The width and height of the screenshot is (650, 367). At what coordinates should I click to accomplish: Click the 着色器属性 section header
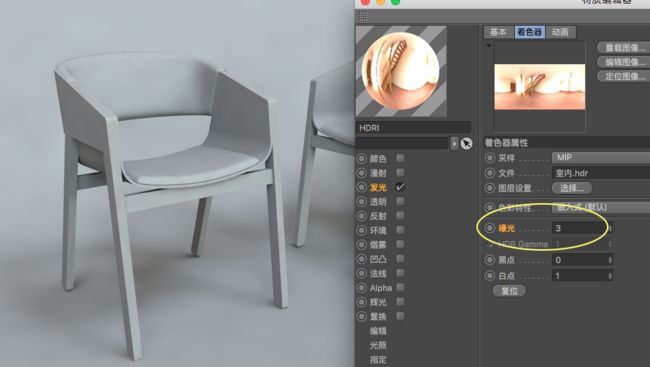tap(567, 143)
